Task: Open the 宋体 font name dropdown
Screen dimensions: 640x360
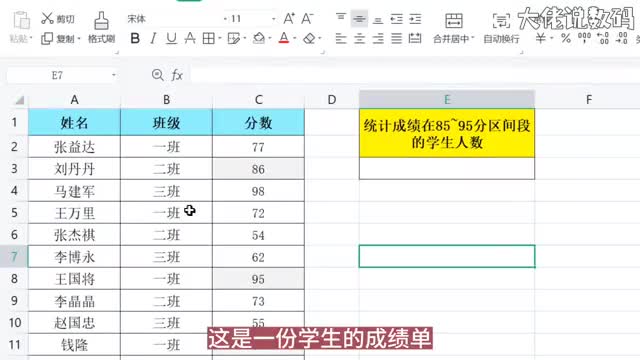Action: pos(225,19)
